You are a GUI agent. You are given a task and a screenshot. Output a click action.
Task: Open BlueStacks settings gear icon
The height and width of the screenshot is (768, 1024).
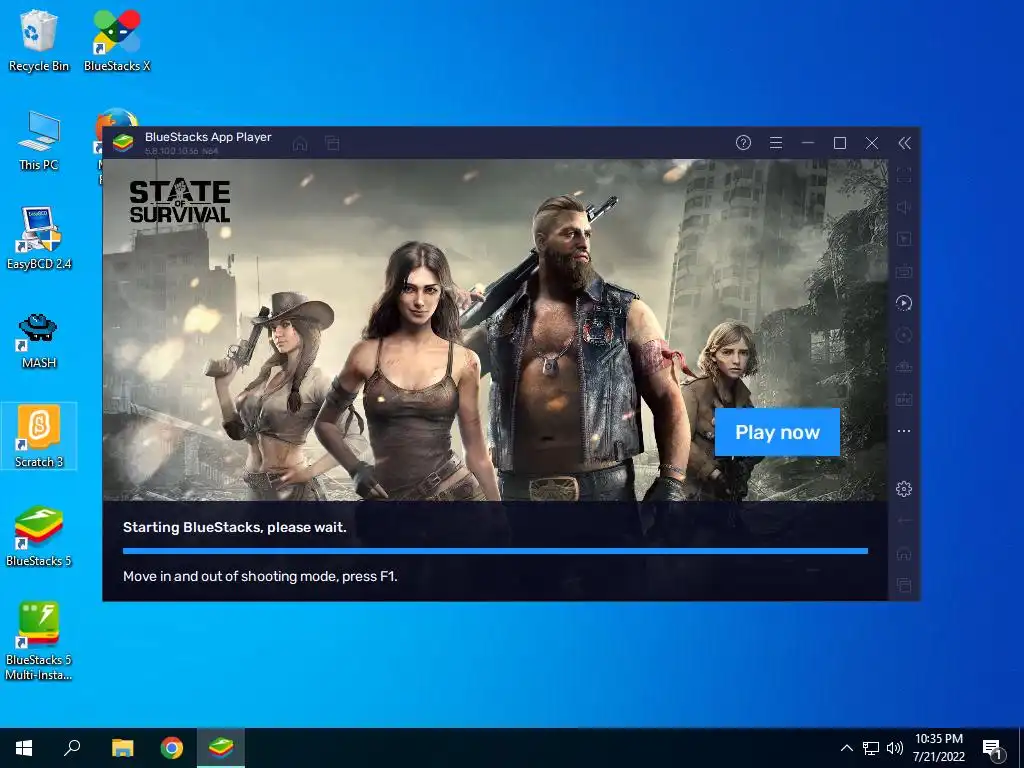pos(904,488)
